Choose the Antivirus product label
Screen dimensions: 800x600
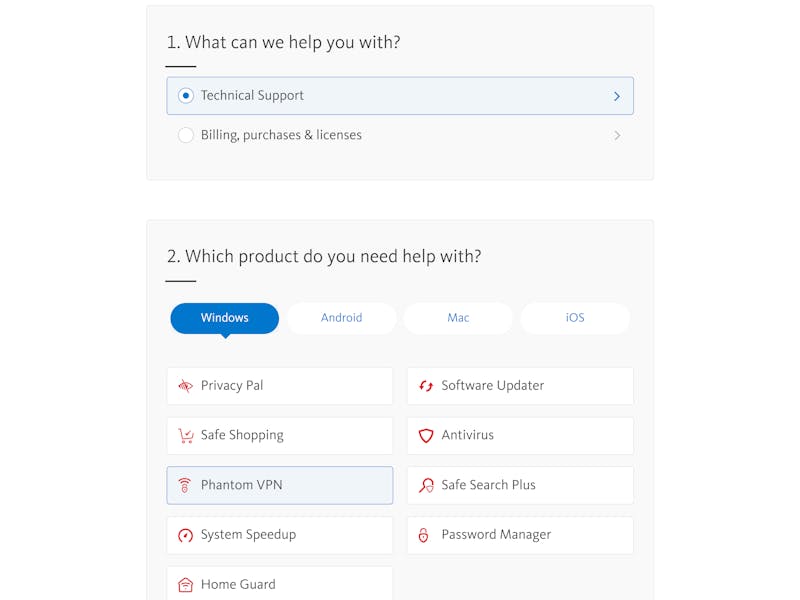(x=467, y=435)
